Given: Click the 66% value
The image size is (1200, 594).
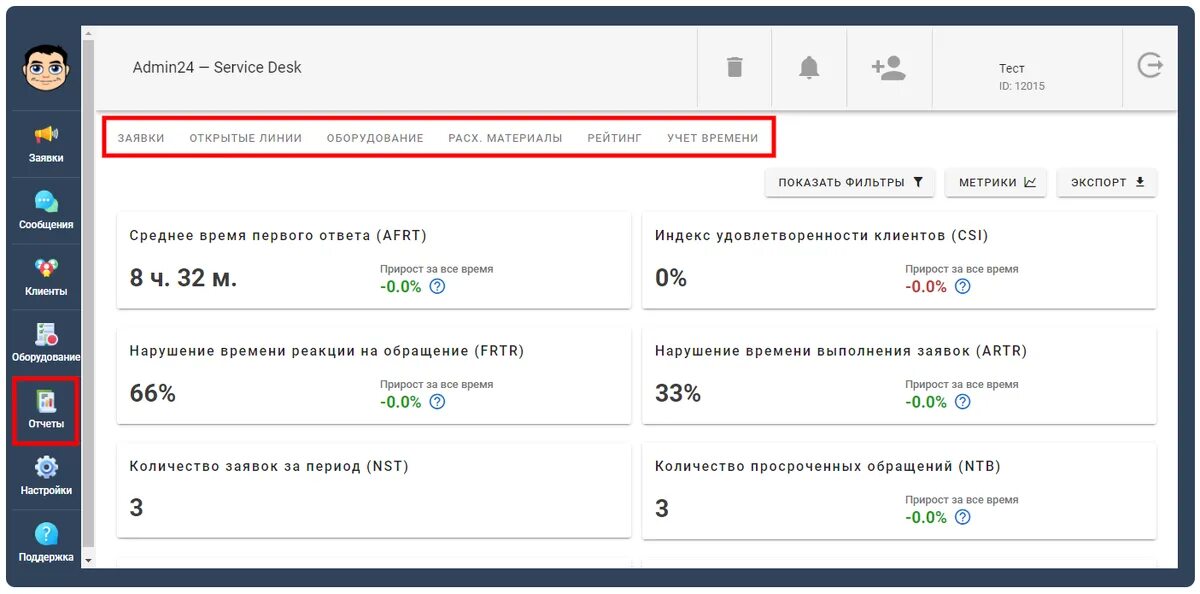Looking at the screenshot, I should (153, 393).
